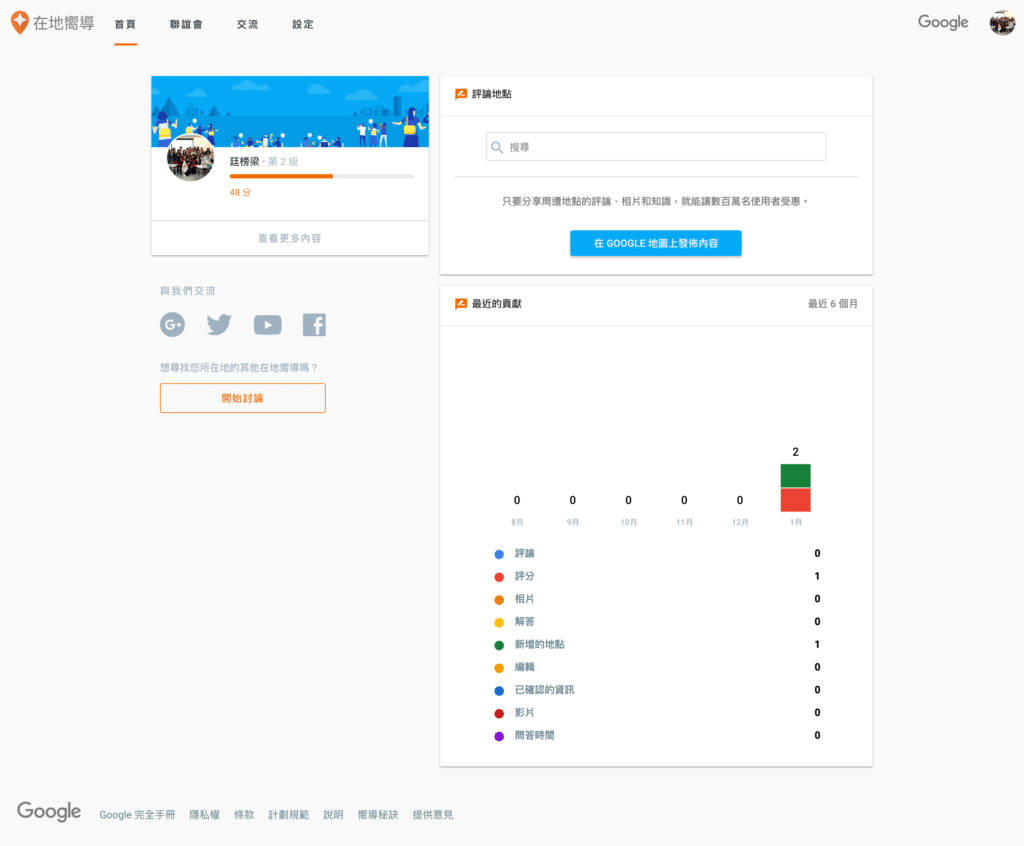Click the Google logo in the header

(x=943, y=22)
